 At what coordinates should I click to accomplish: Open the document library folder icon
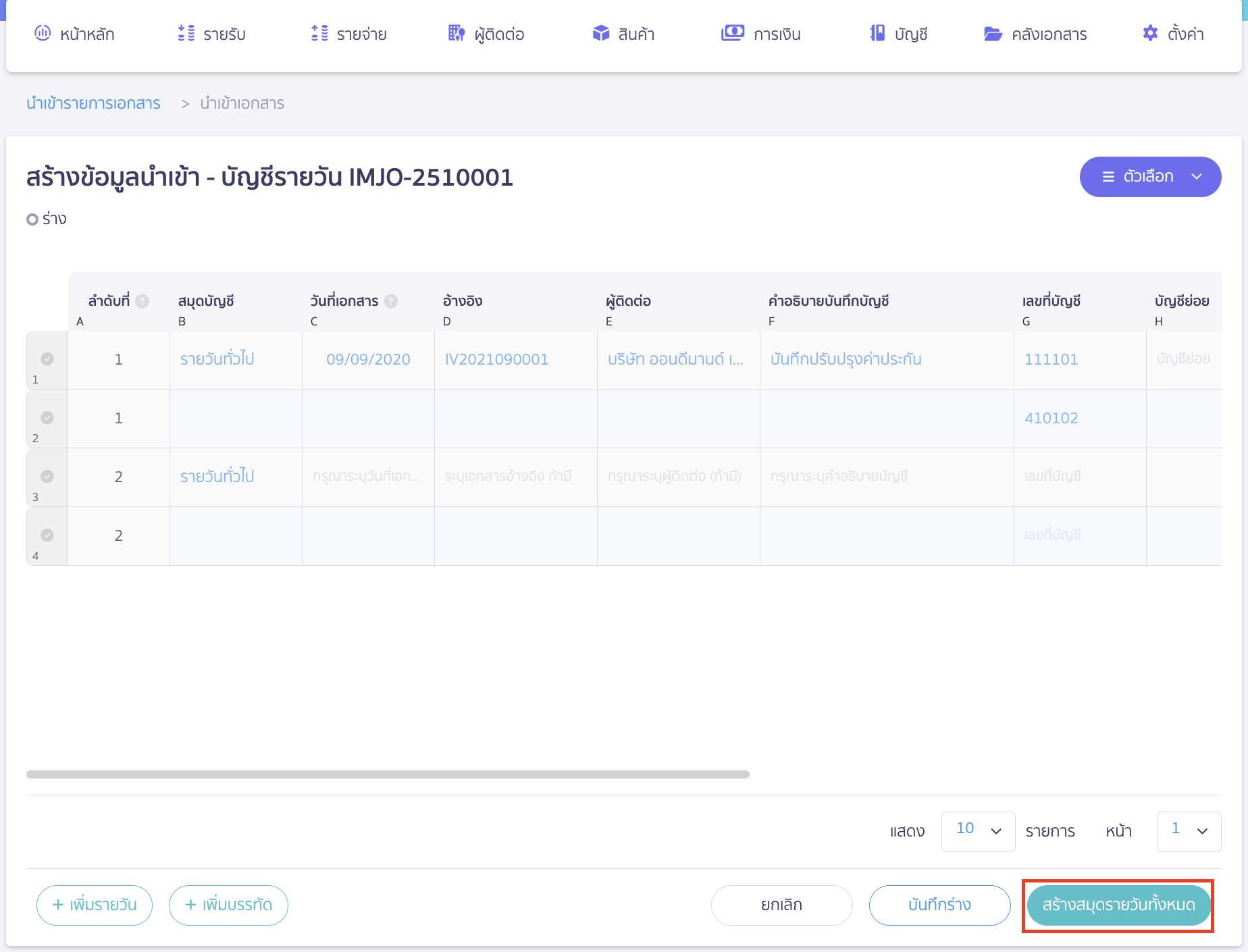click(x=993, y=34)
